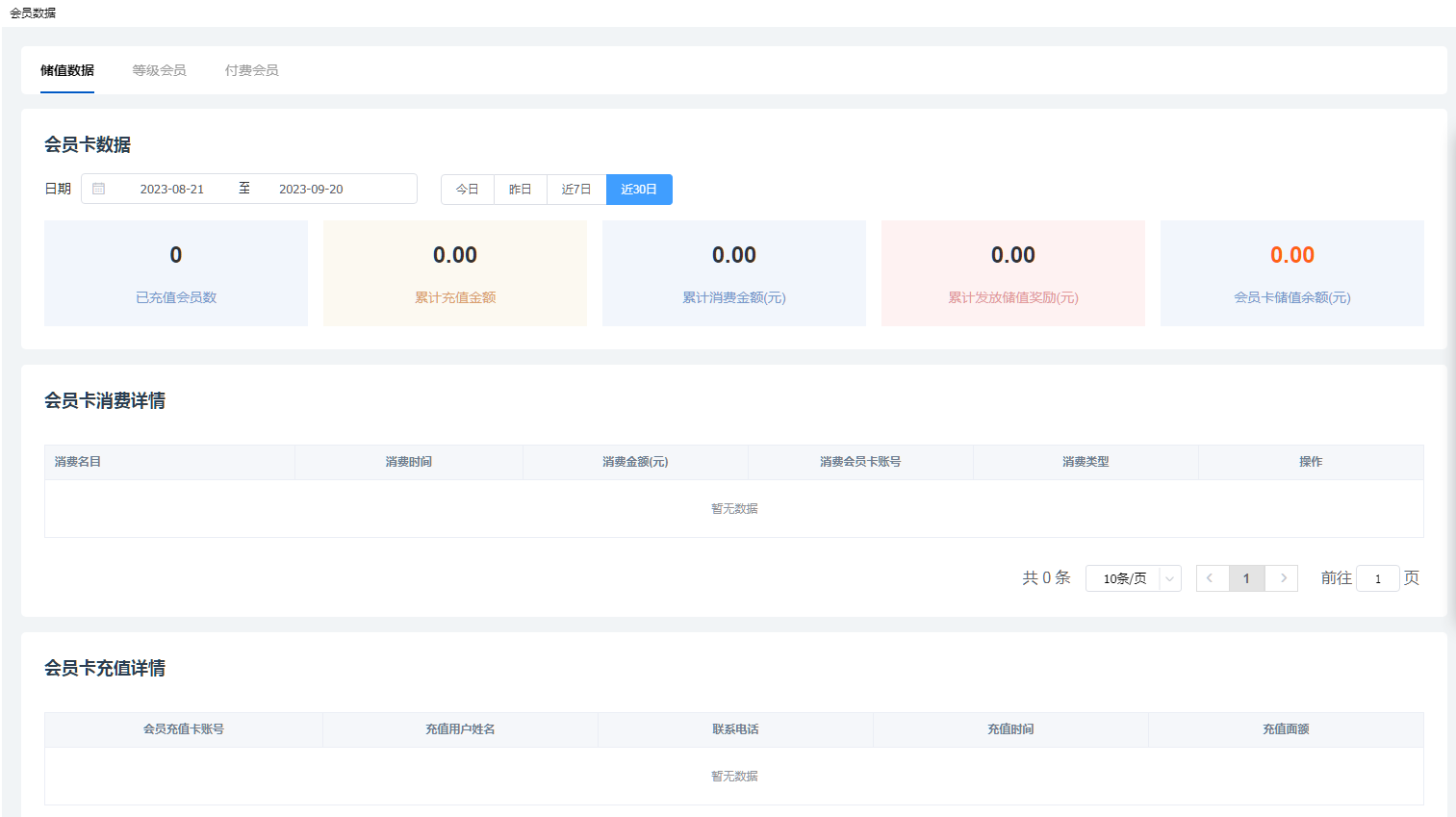Click the 累计消费金额(元) stat card
Viewport: 1456px width, 817px height.
[734, 273]
